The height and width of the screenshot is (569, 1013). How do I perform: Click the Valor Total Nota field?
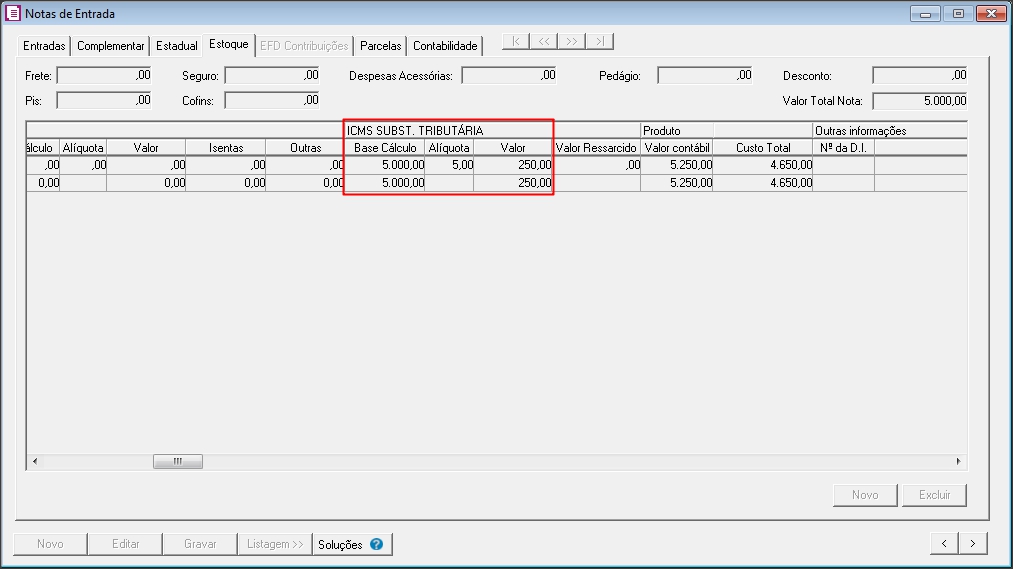(x=920, y=101)
